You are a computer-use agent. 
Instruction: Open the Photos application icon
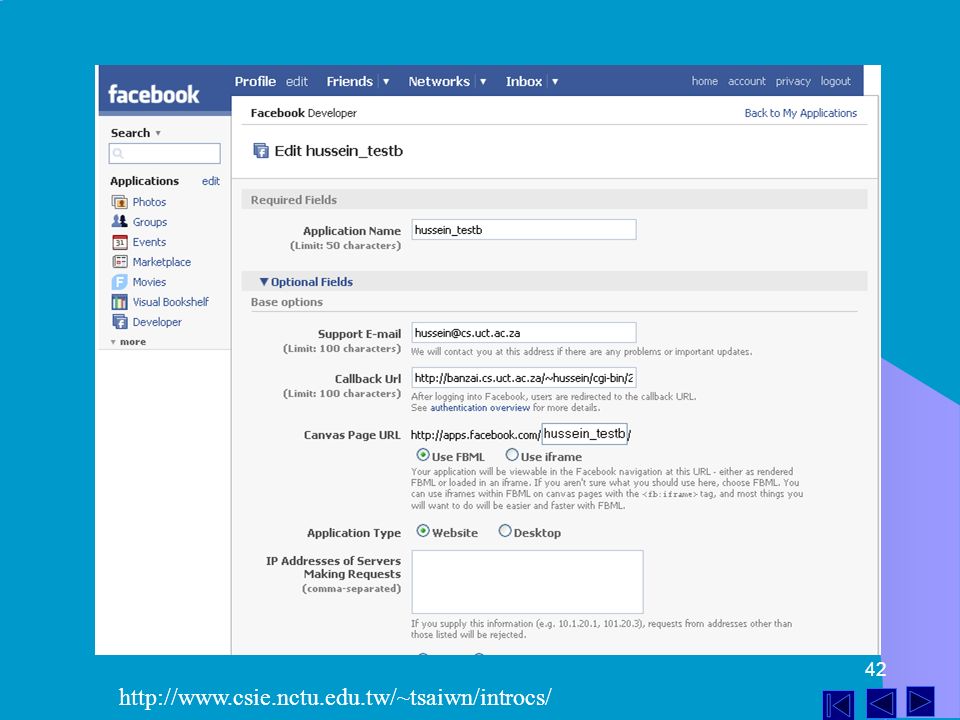119,202
